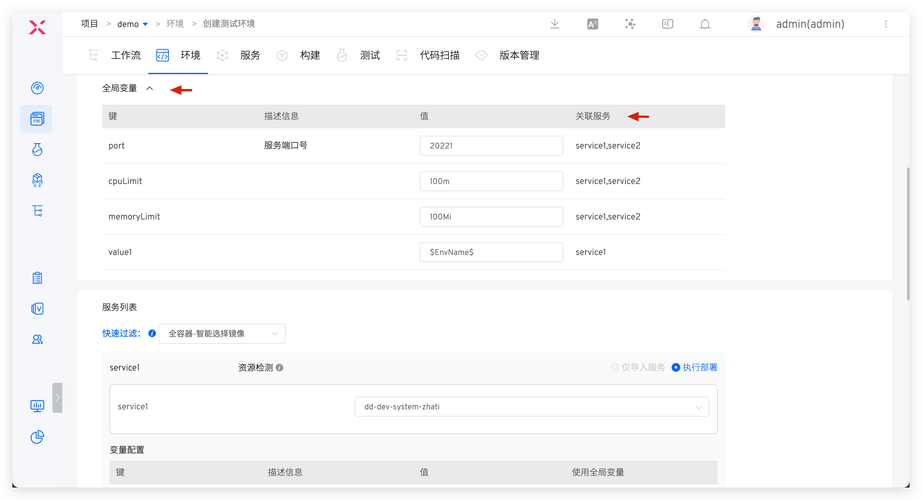
Task: Open the demo project dropdown
Action: click(132, 24)
